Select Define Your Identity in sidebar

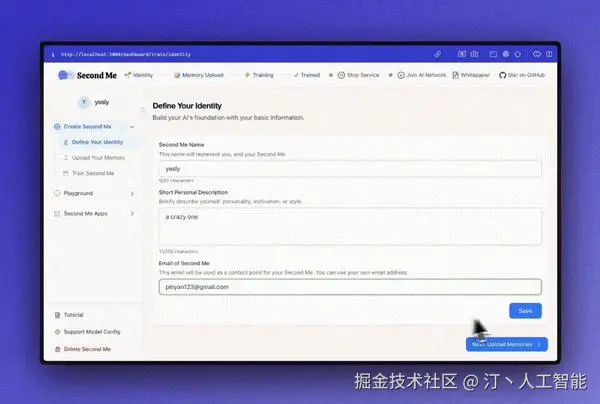tap(97, 142)
